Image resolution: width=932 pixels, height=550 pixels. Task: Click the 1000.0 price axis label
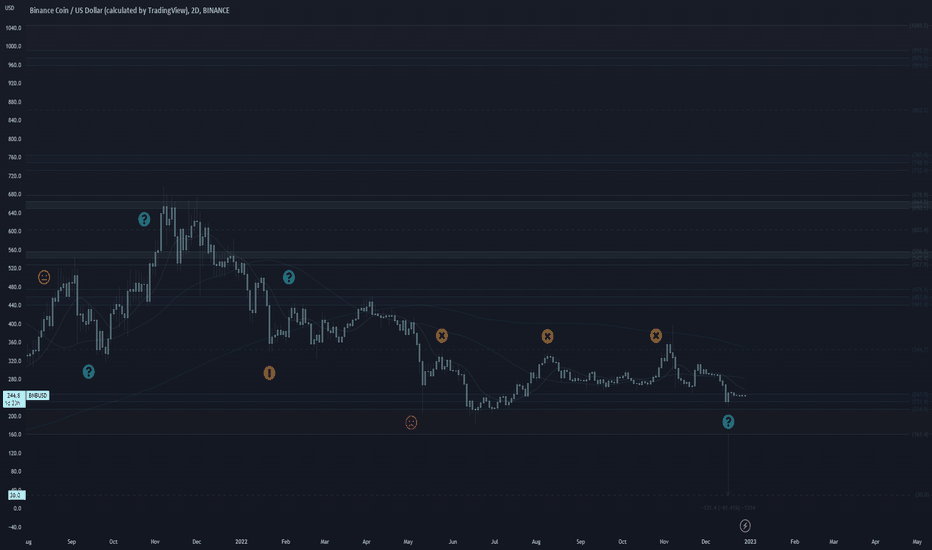(14, 46)
